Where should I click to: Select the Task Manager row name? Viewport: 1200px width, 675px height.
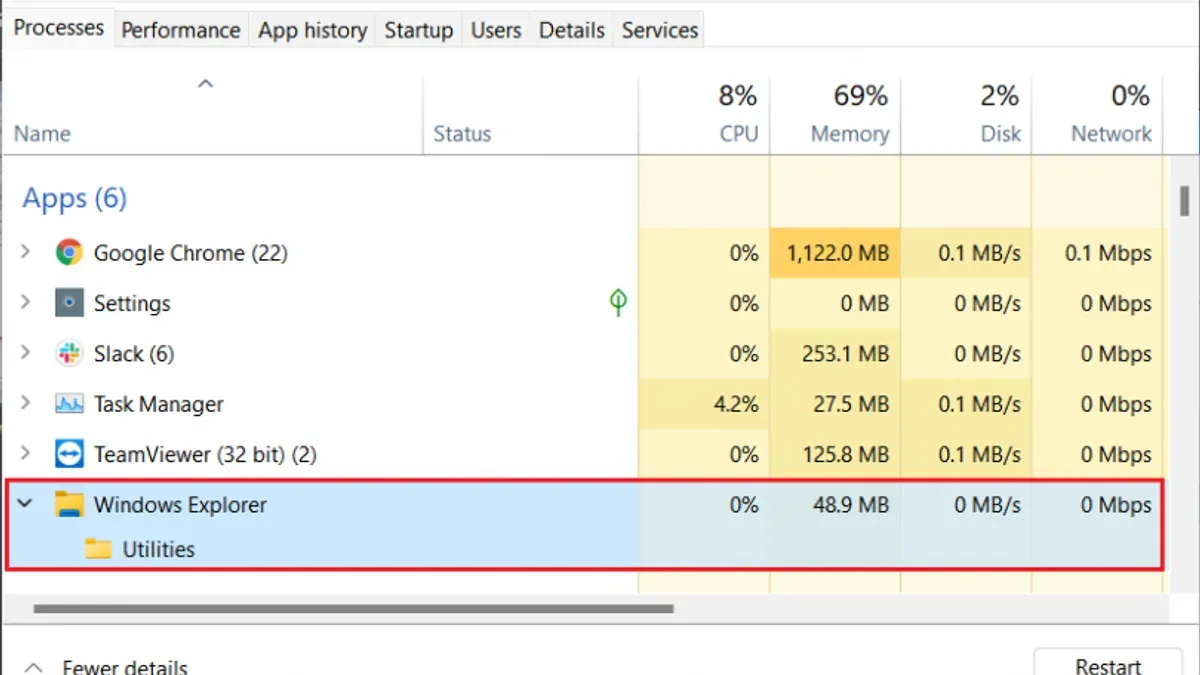[x=158, y=404]
